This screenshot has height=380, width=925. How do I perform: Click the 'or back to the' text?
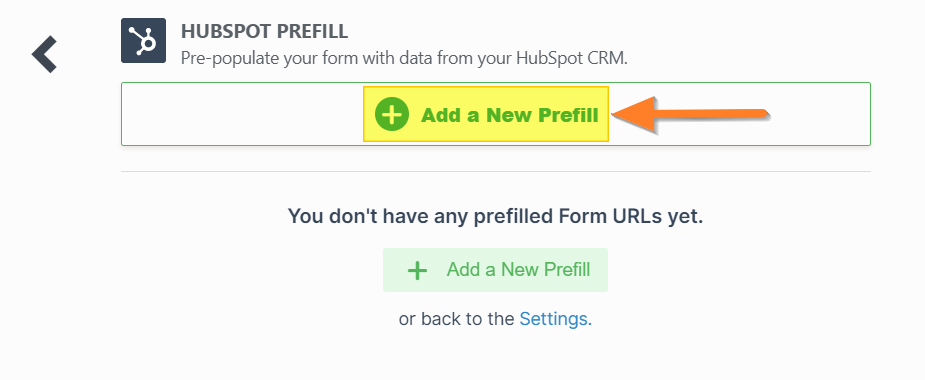coord(457,319)
